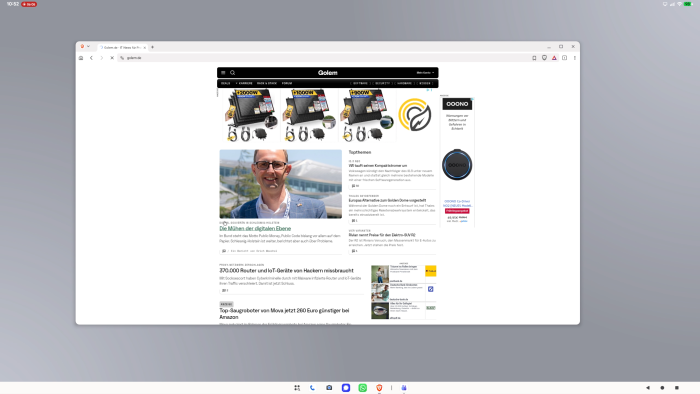
Task: Select the Hardware topic link
Action: point(404,83)
